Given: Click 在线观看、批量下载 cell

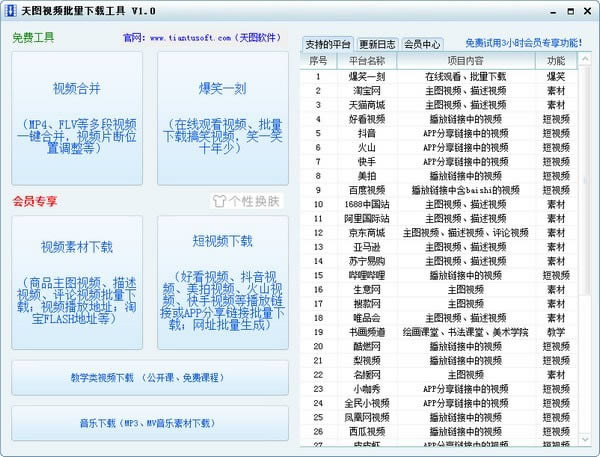Looking at the screenshot, I should point(465,77).
